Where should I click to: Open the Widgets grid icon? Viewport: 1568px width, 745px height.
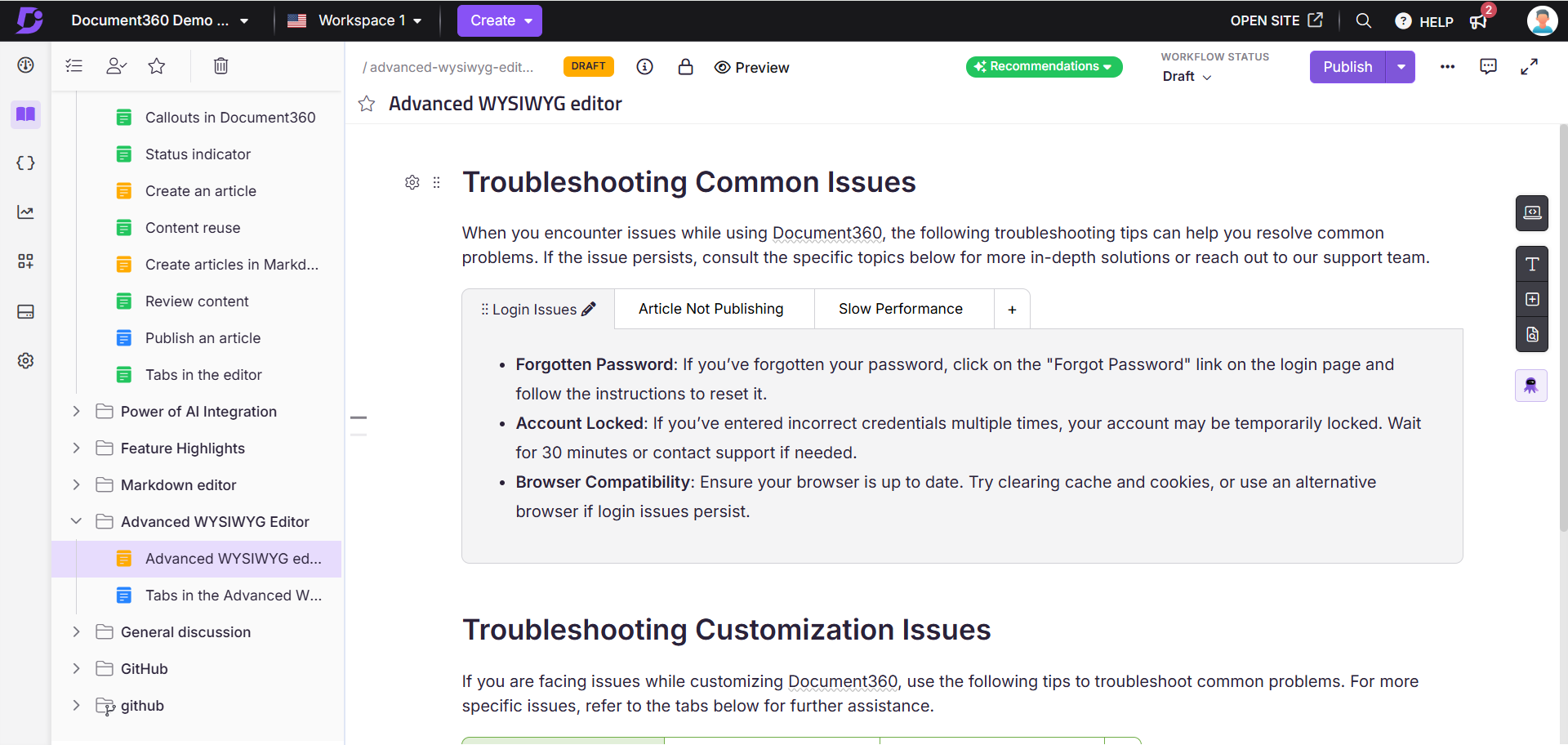(x=25, y=261)
